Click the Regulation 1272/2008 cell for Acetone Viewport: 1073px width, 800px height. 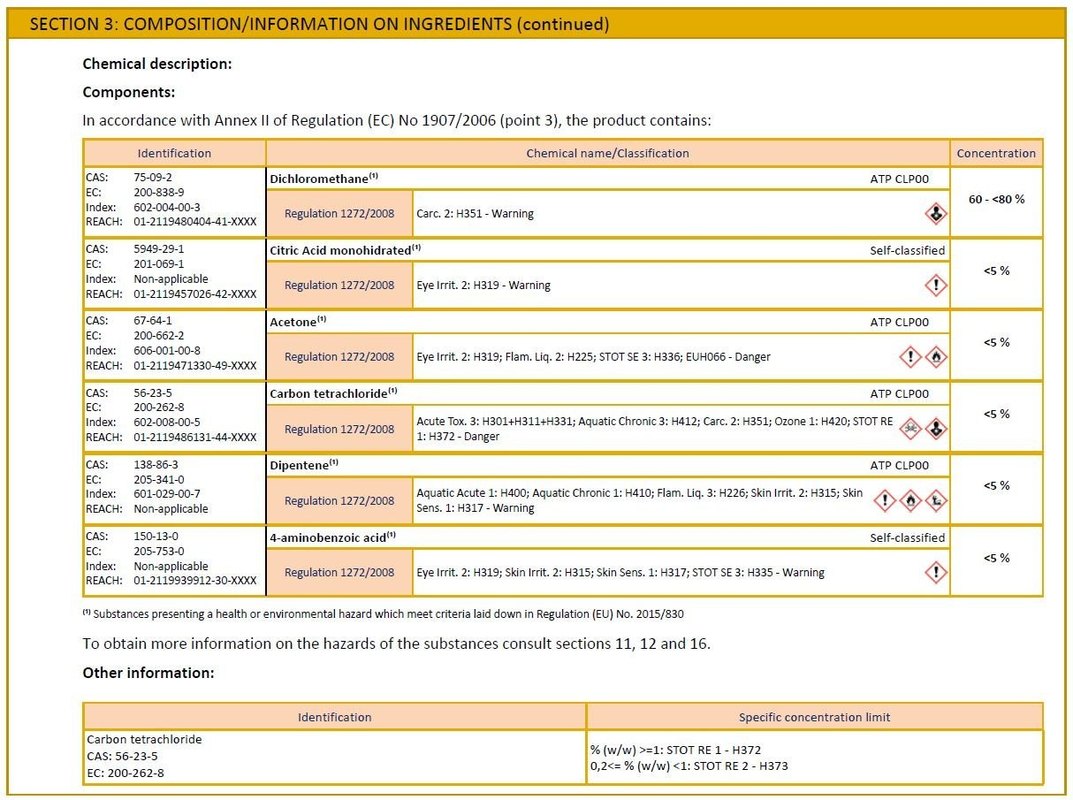click(339, 357)
